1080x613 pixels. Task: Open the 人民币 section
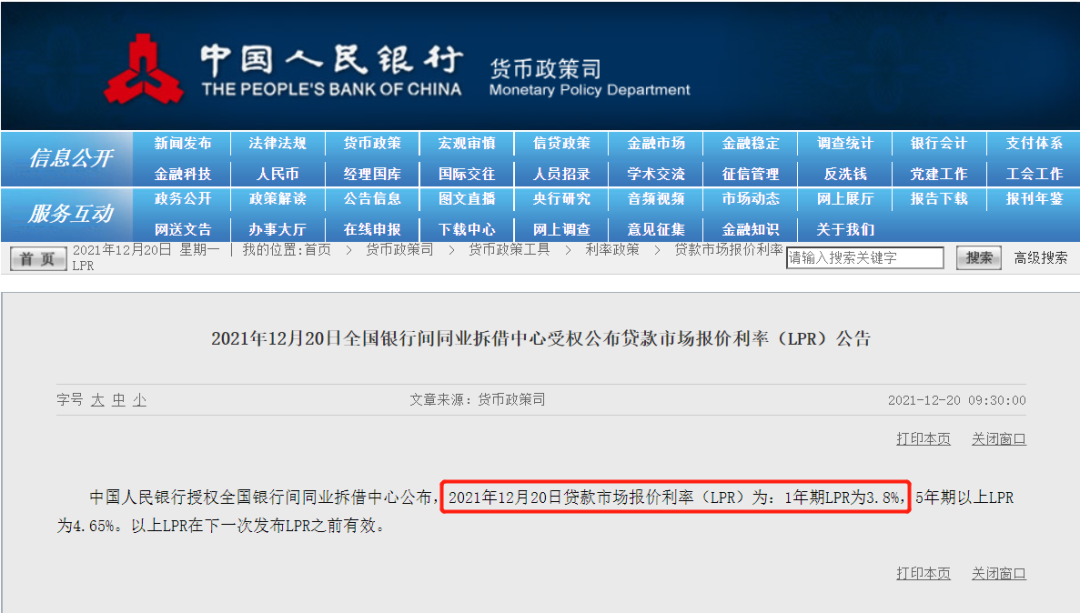tap(277, 174)
